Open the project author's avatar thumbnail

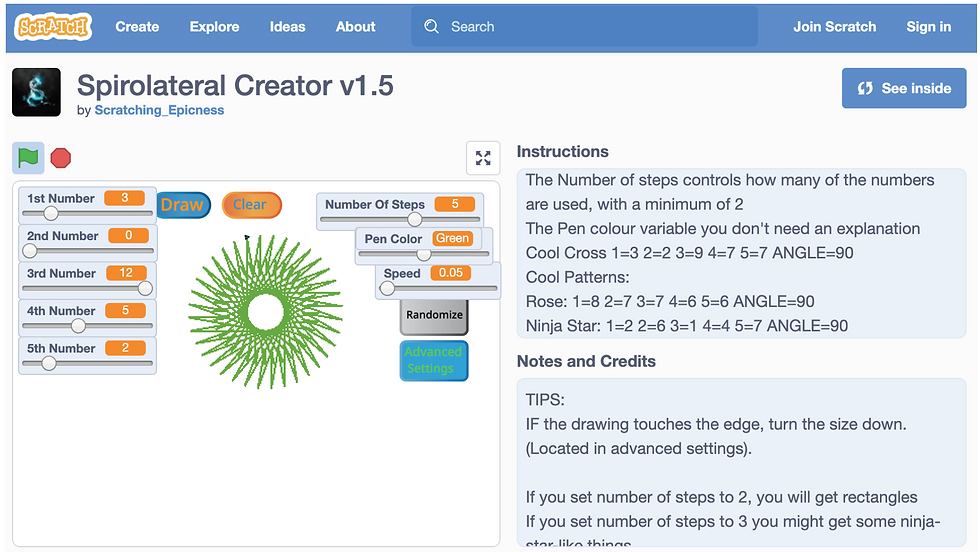36,93
